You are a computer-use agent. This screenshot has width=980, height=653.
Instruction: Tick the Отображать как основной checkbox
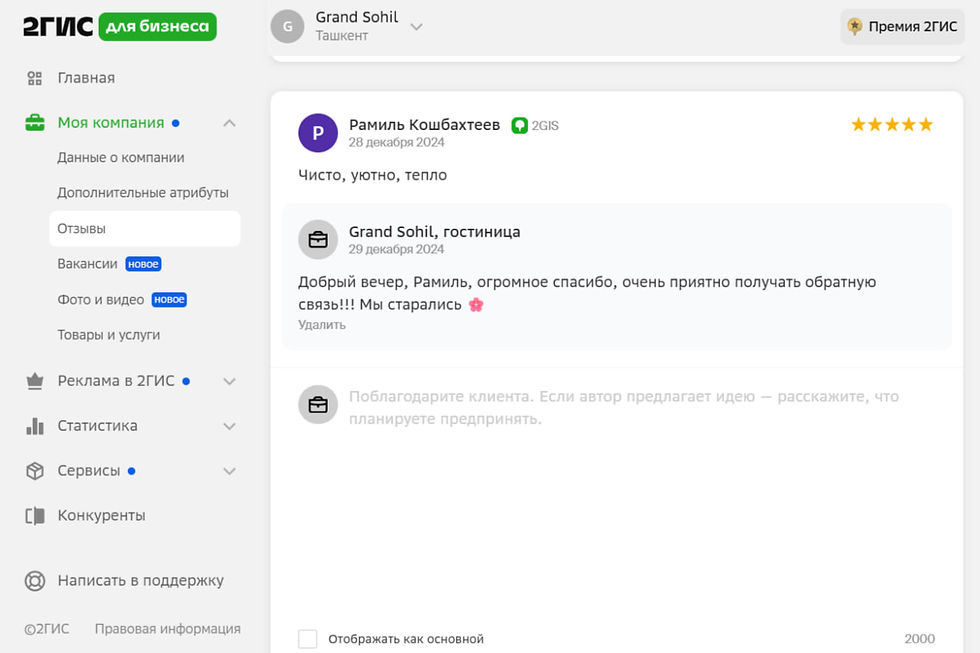pyautogui.click(x=308, y=639)
